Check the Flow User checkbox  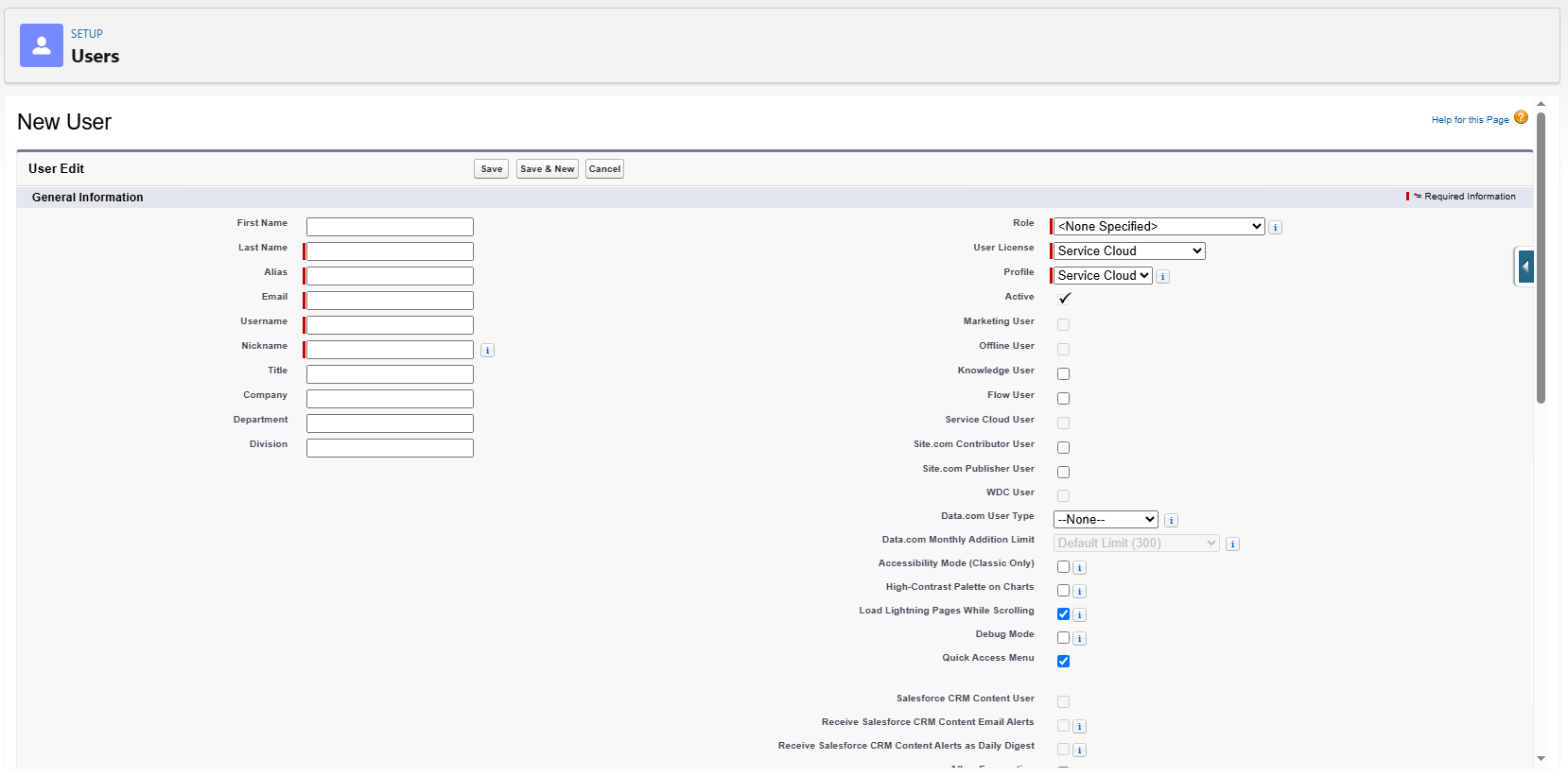(1063, 399)
